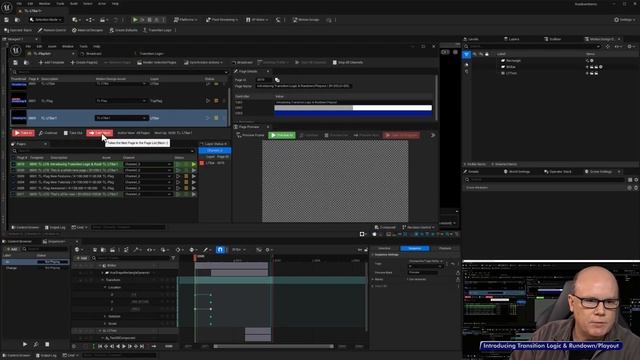Open the Channel dropdown on the first page row
The image size is (640, 360).
pos(147,164)
